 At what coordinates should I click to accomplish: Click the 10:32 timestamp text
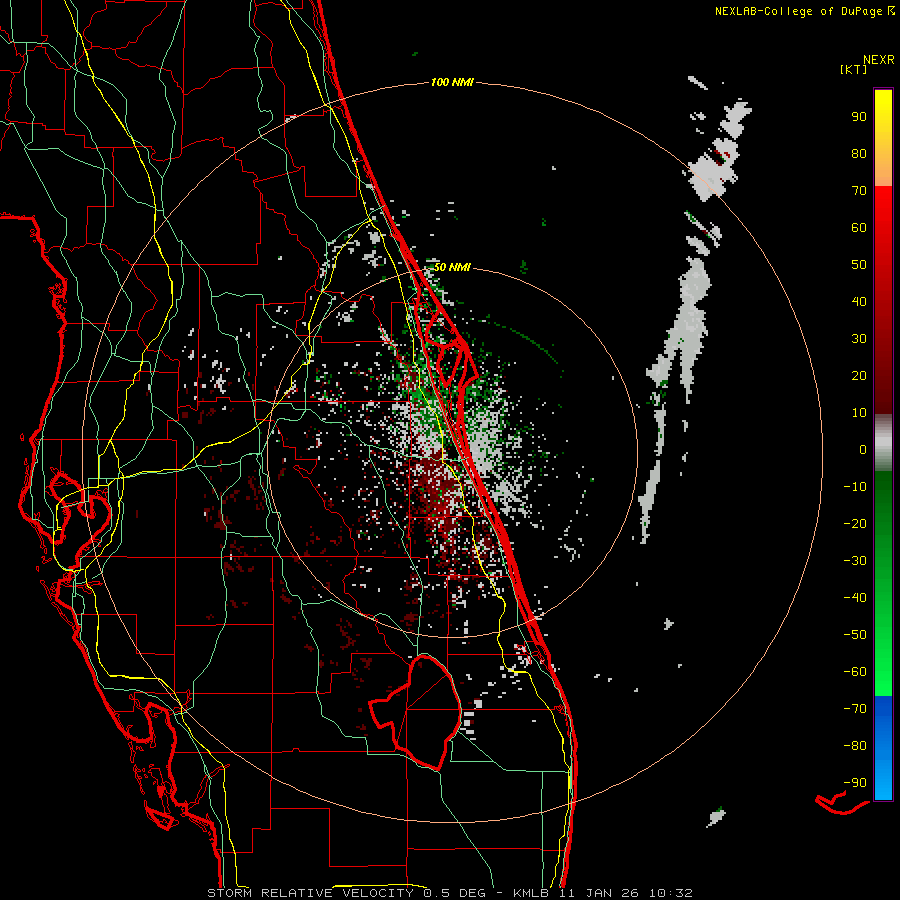pyautogui.click(x=671, y=893)
